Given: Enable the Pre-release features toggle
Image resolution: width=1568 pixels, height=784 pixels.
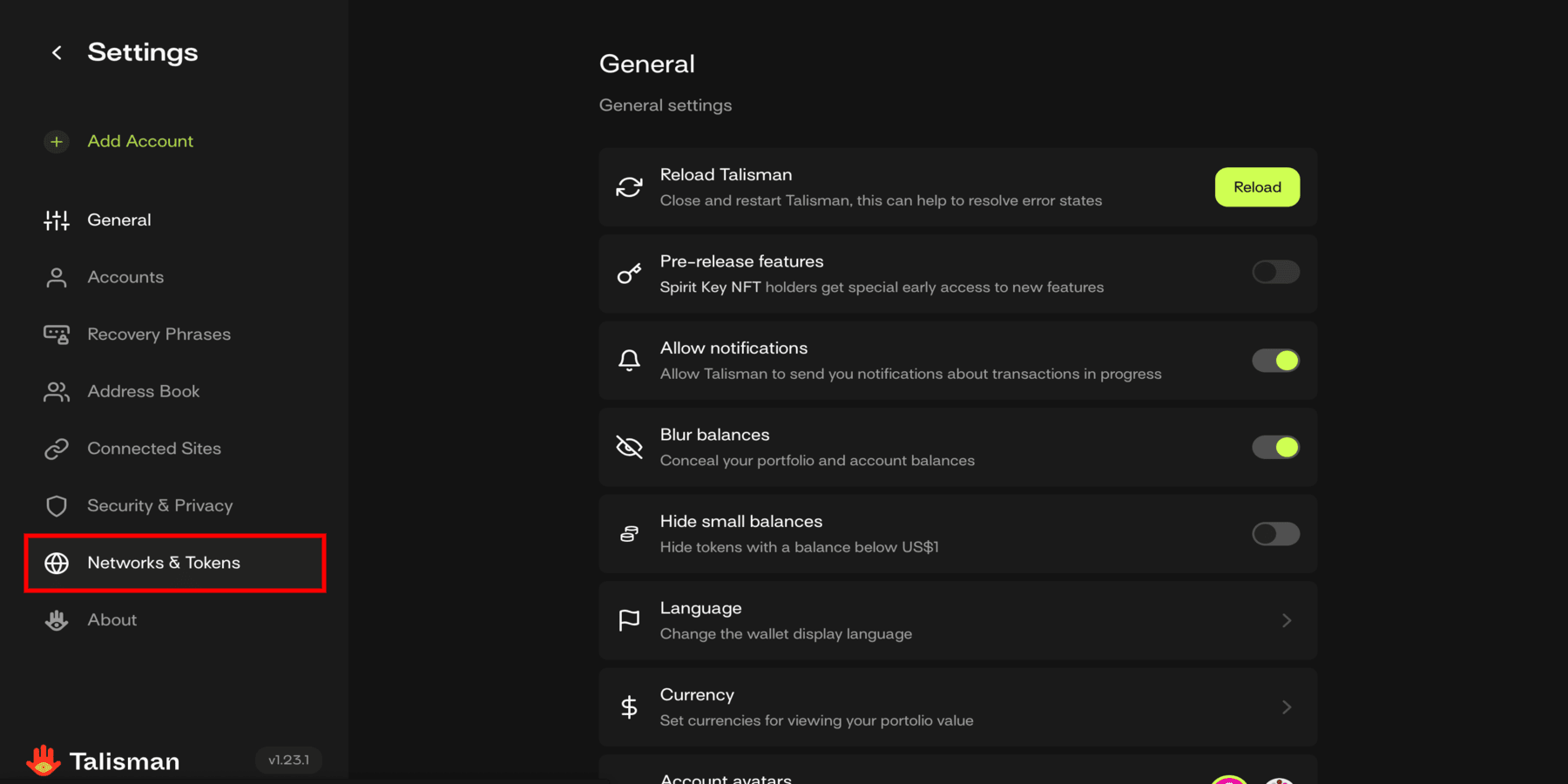Looking at the screenshot, I should 1275,273.
